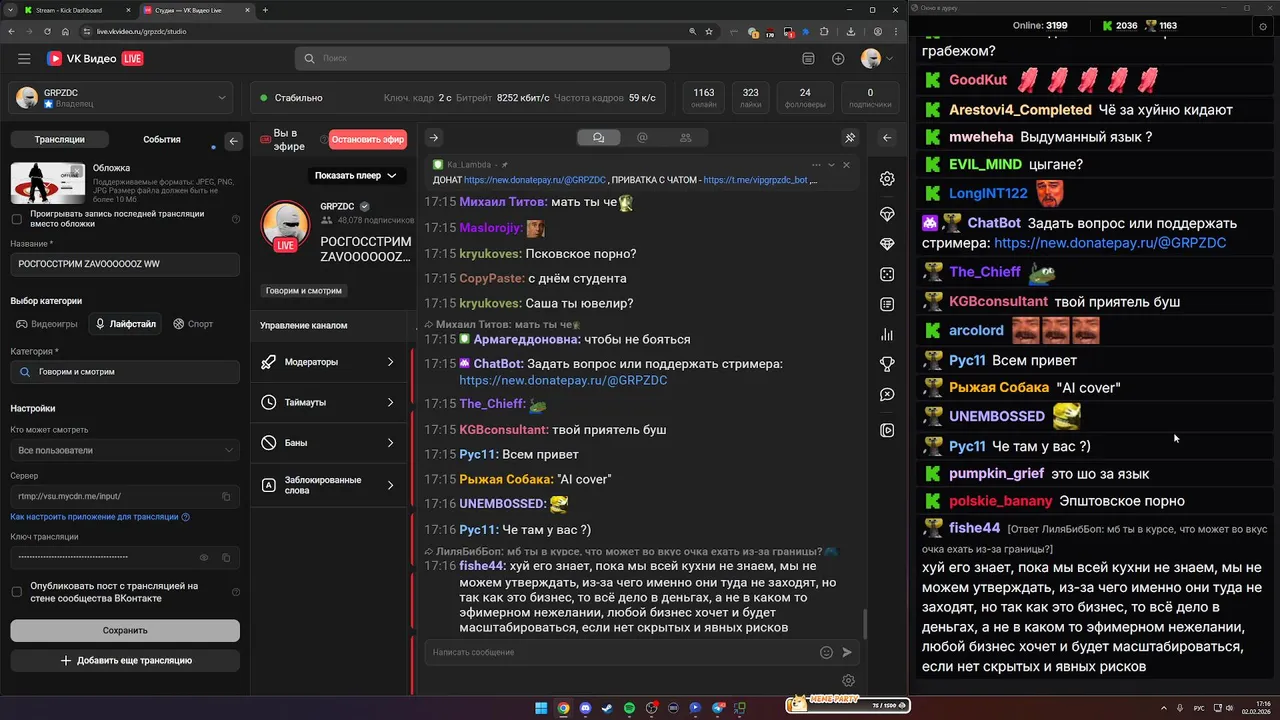
Task: Click Добавить еще трансляцию button
Action: pos(125,660)
